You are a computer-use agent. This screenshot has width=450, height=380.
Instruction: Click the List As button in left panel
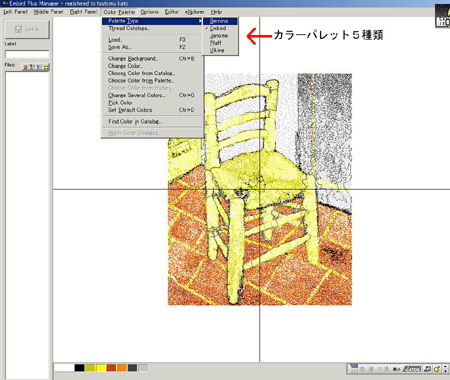(x=28, y=29)
